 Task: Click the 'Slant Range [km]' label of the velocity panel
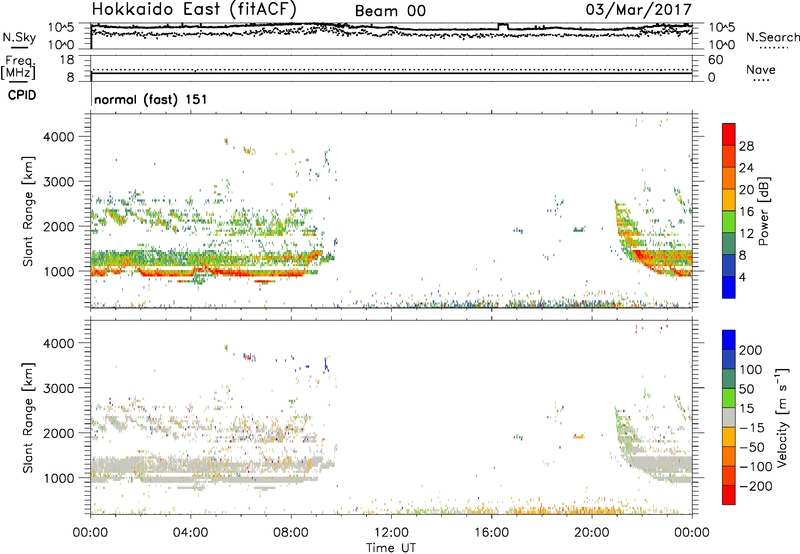pos(28,417)
